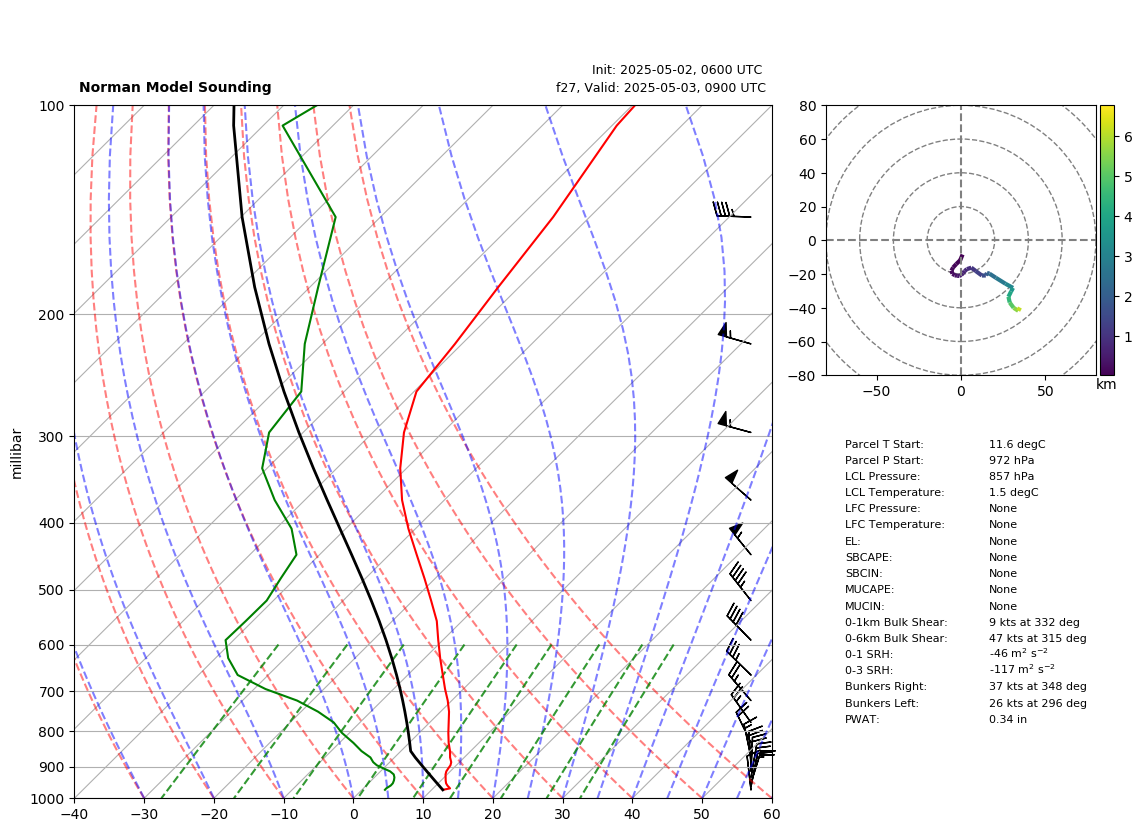Click the 0-3 SRH value of -117

click(1022, 670)
